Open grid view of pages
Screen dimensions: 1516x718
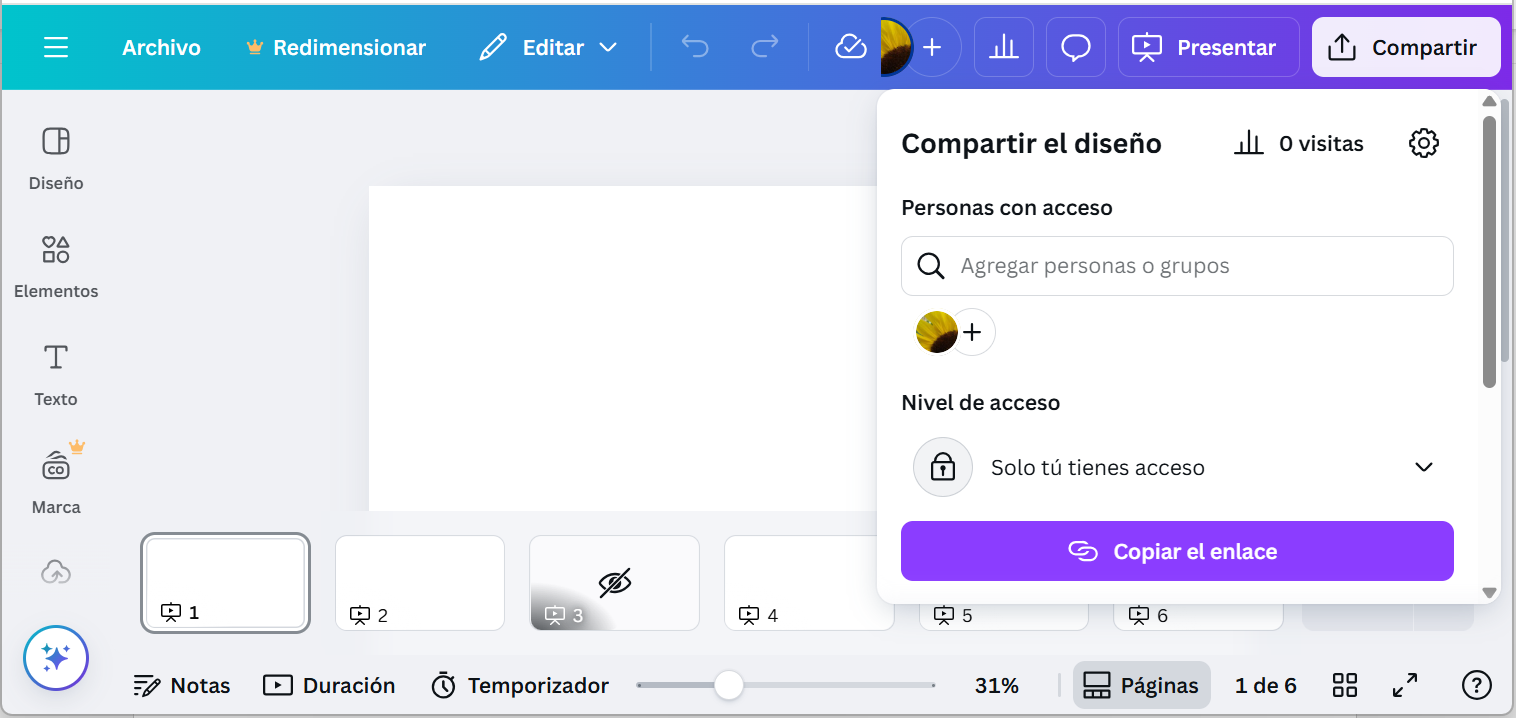1345,685
